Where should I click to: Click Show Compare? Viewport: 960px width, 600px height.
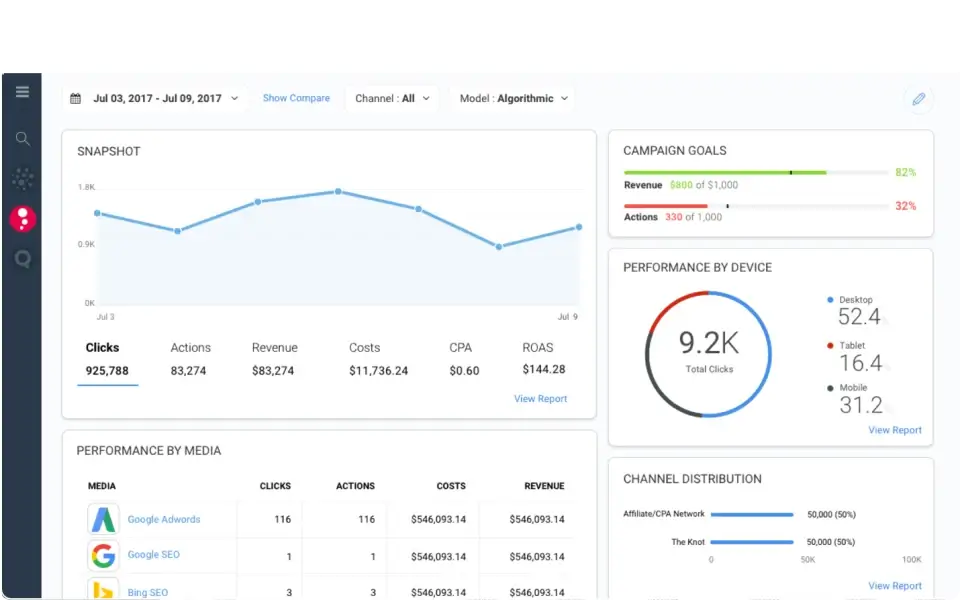pos(296,98)
